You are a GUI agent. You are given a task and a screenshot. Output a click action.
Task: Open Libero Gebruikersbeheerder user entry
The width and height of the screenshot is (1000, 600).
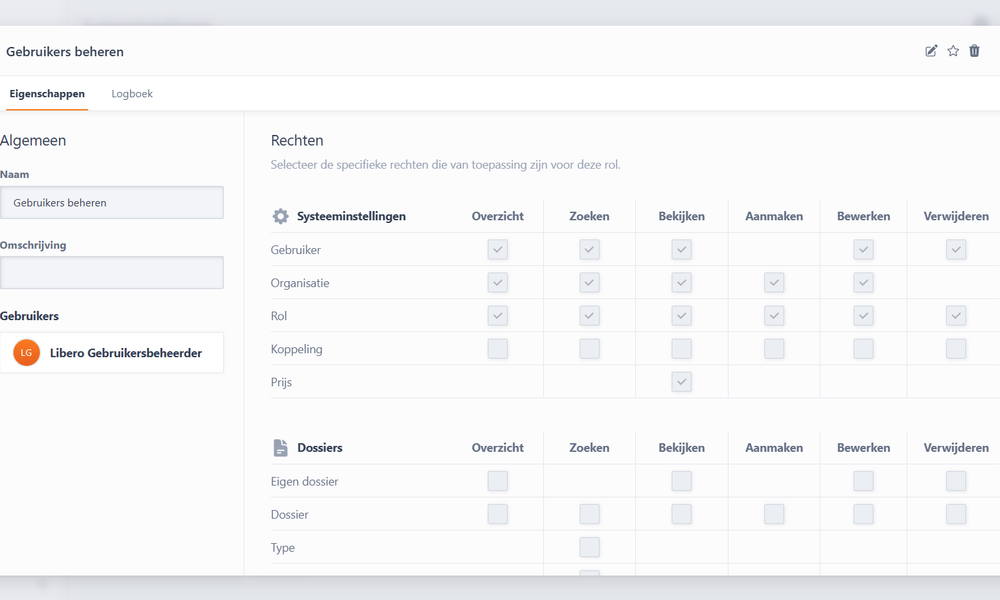coord(112,353)
